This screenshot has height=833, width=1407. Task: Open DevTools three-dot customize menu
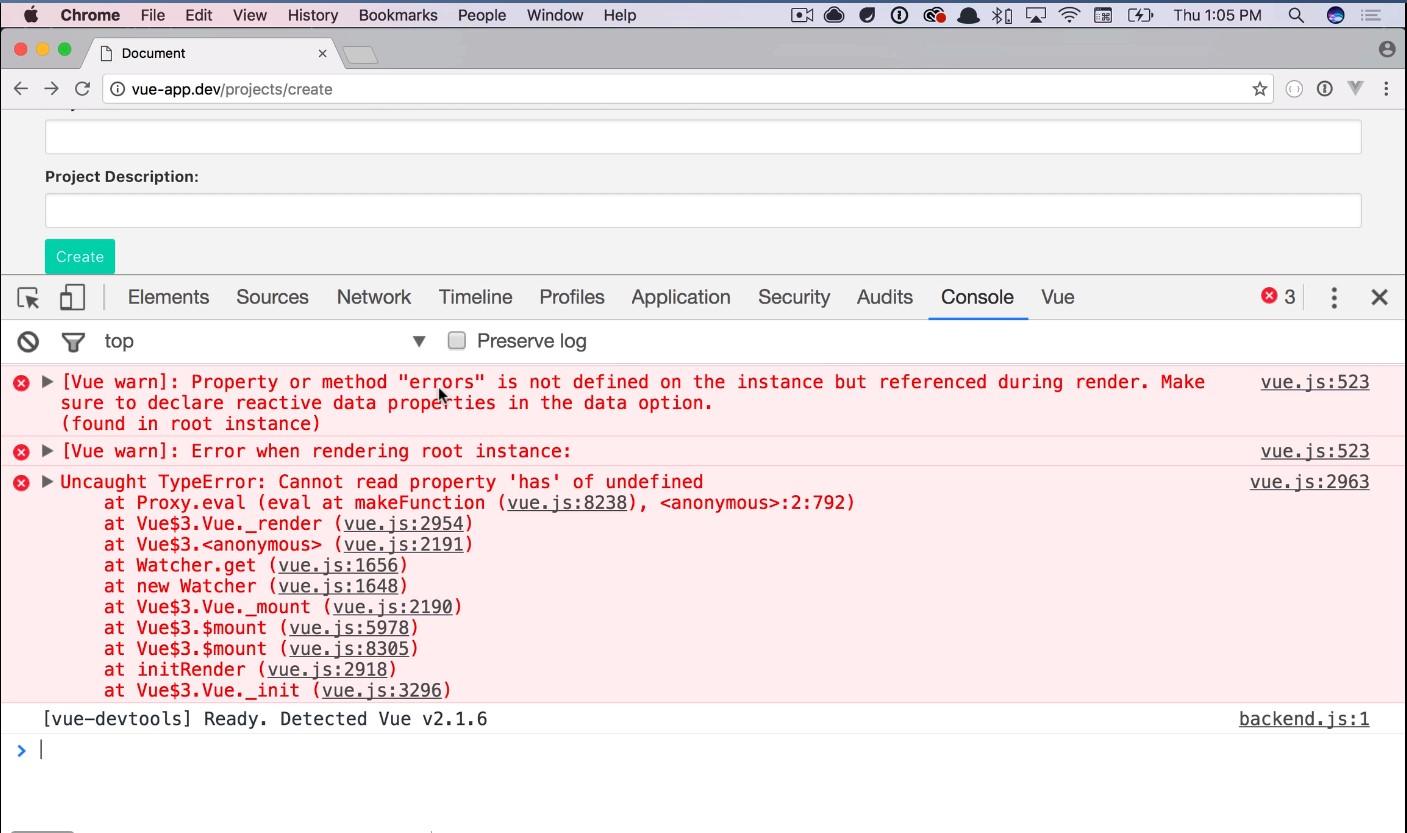pos(1334,297)
